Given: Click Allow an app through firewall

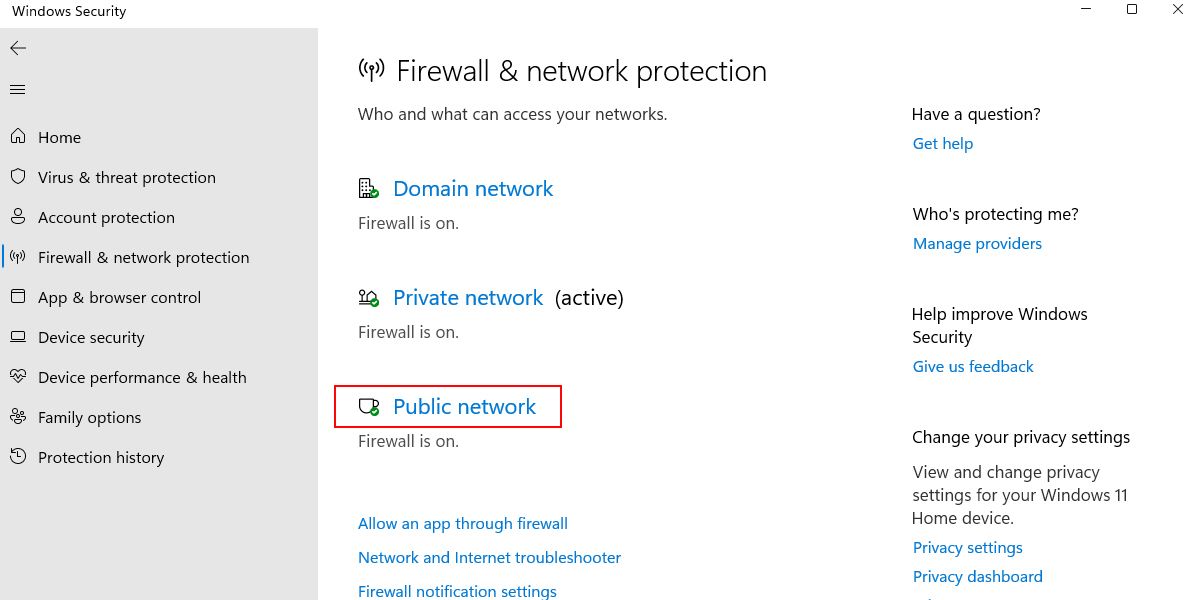Looking at the screenshot, I should click(462, 523).
